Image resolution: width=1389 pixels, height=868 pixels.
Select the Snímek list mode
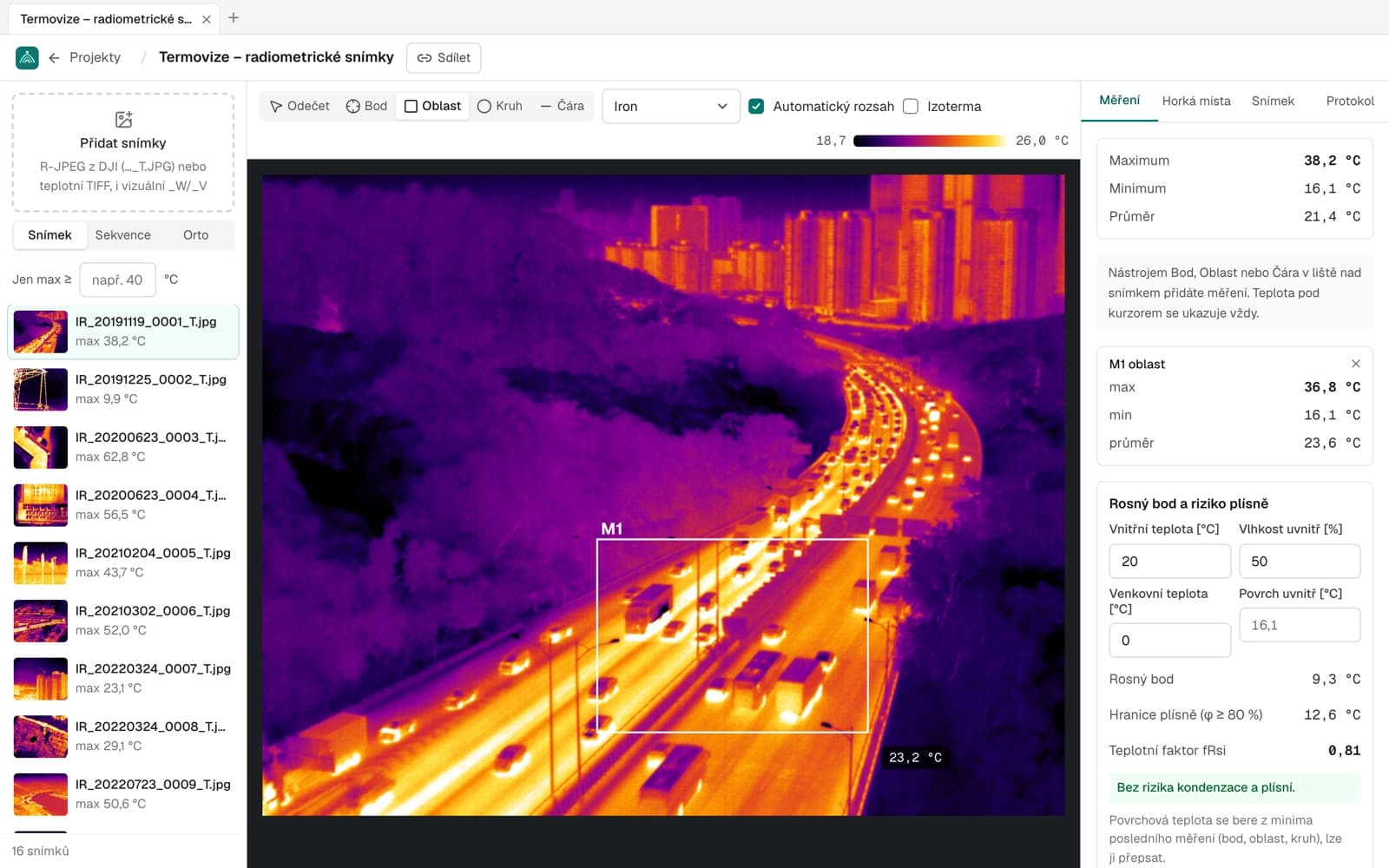pos(49,235)
